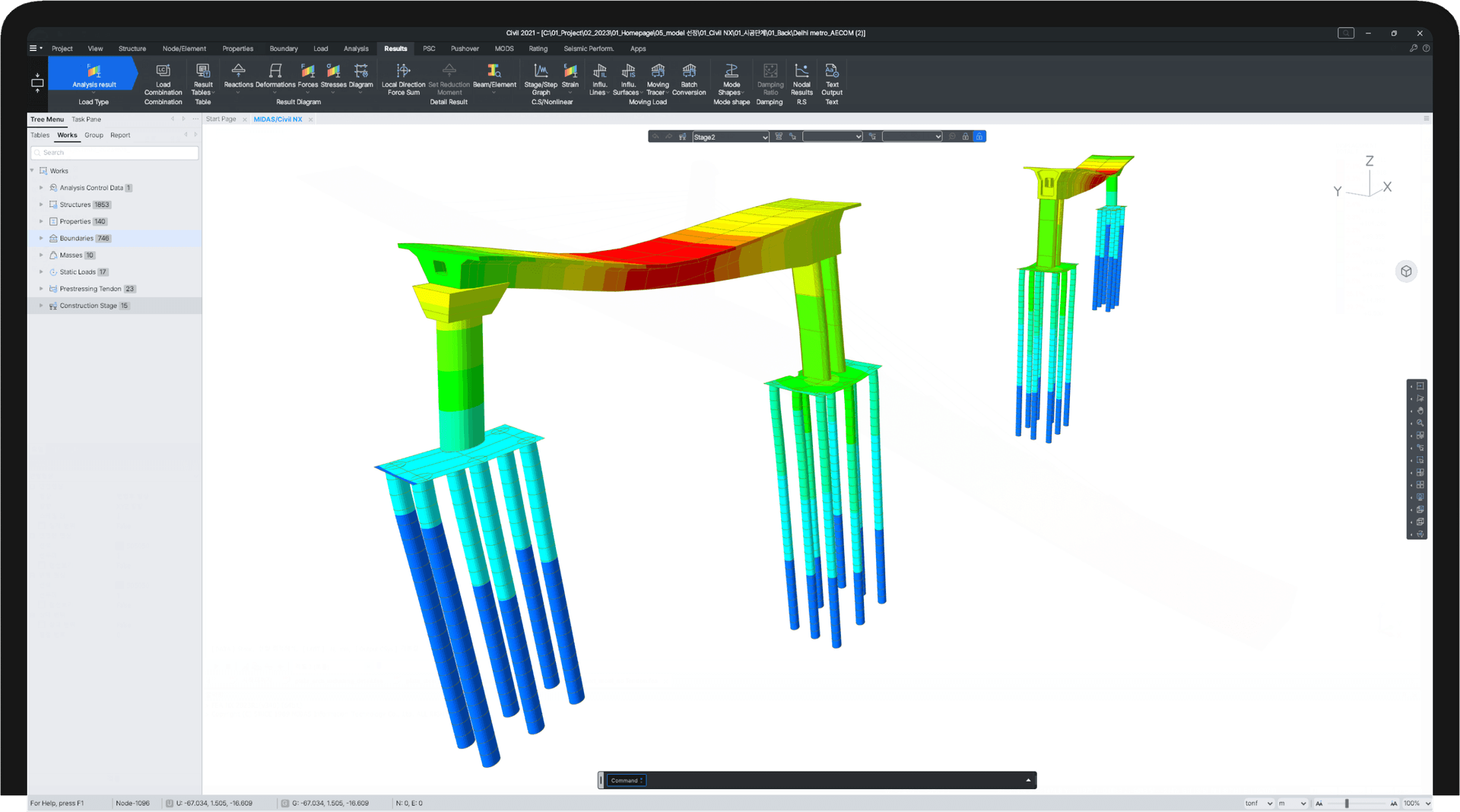Toggle the view cube widget on the right

point(1407,271)
